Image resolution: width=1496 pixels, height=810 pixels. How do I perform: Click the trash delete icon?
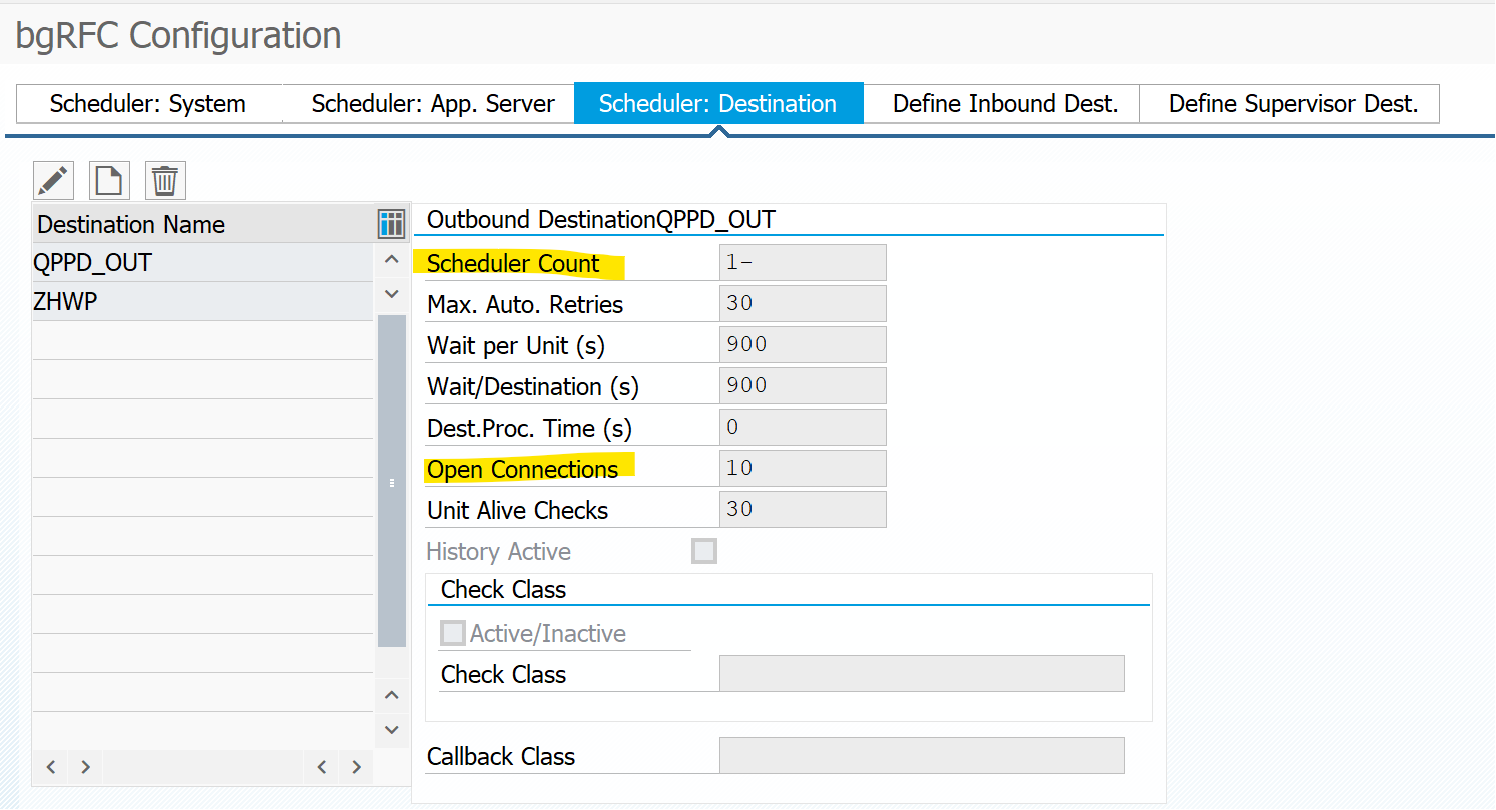[165, 181]
